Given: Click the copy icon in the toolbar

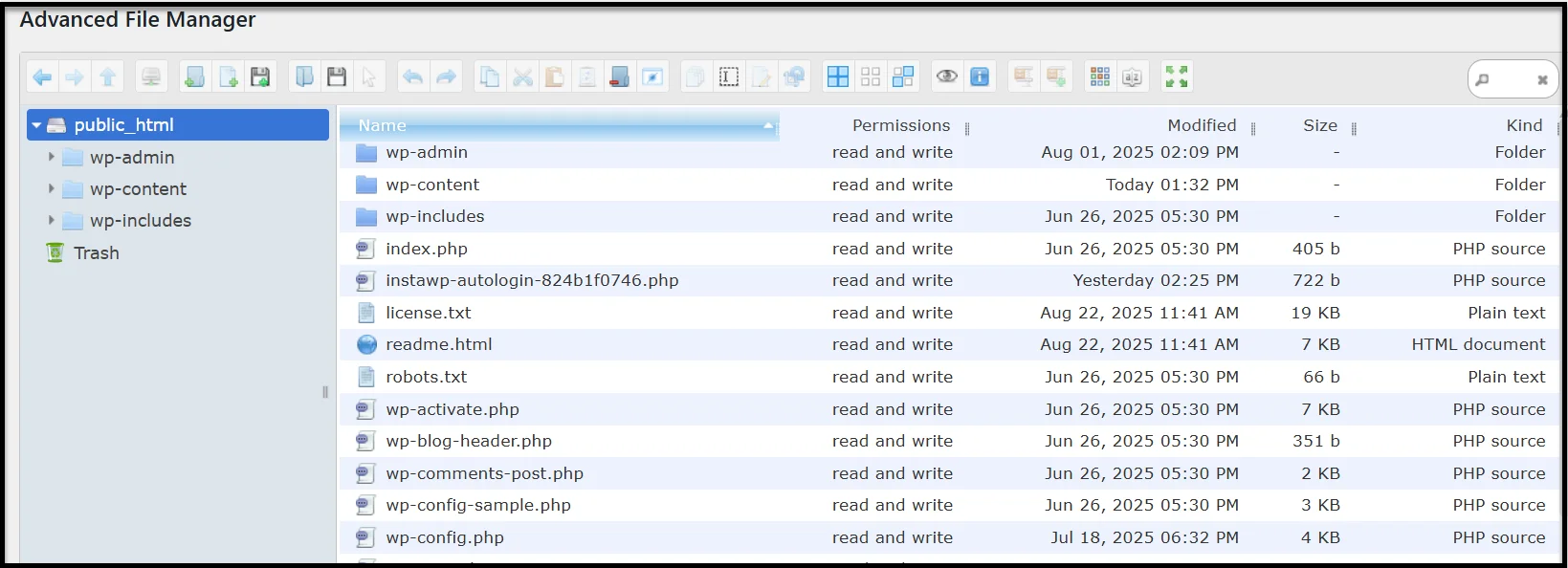Looking at the screenshot, I should [490, 77].
